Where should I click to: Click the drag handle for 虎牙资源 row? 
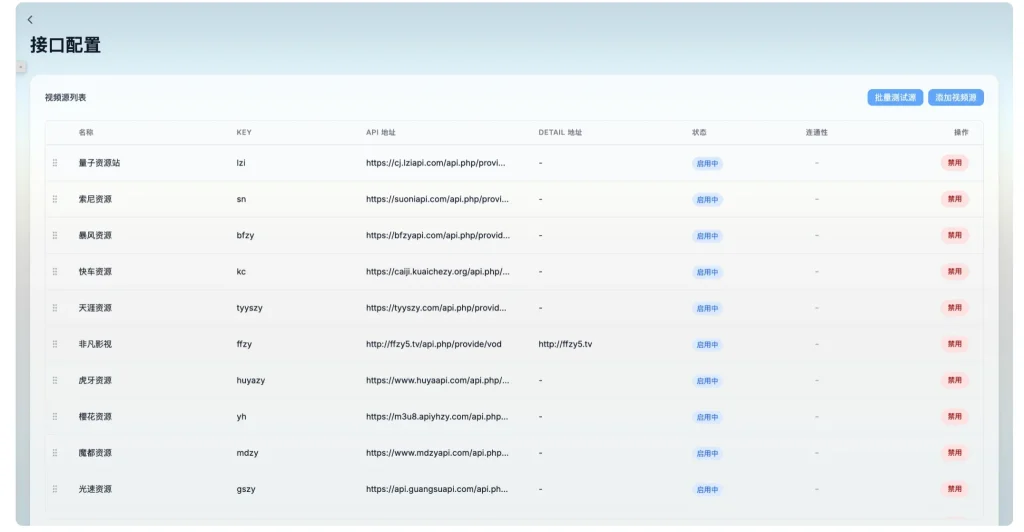click(55, 380)
